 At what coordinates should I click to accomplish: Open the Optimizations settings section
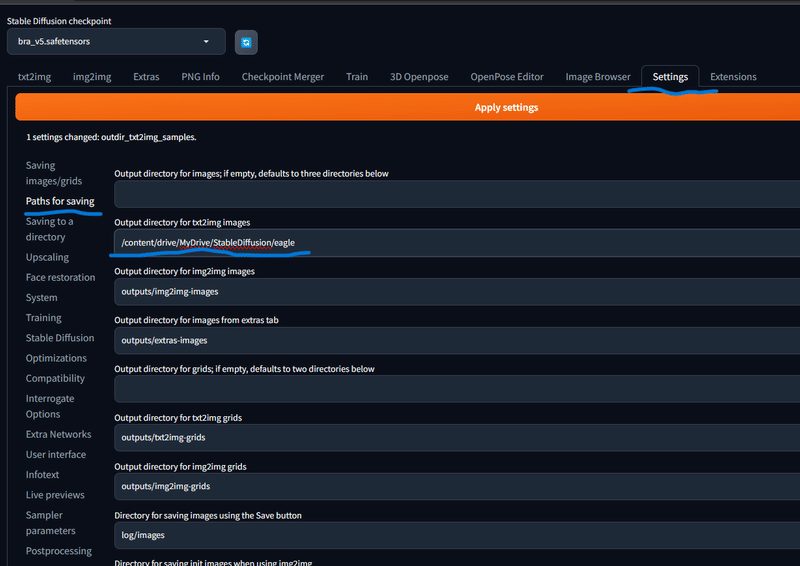56,358
